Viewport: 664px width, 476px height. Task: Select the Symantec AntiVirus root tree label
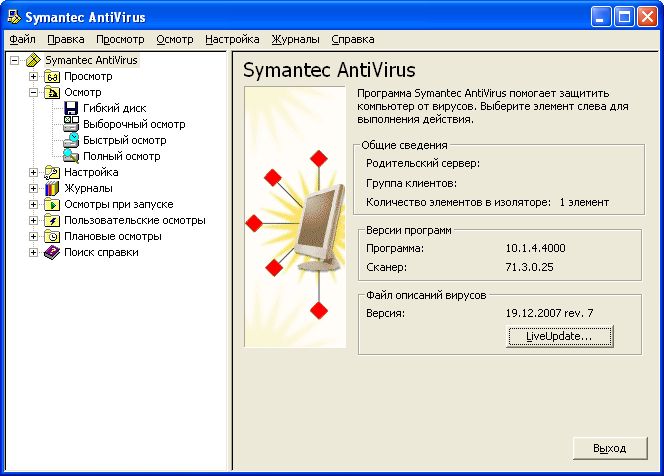92,60
